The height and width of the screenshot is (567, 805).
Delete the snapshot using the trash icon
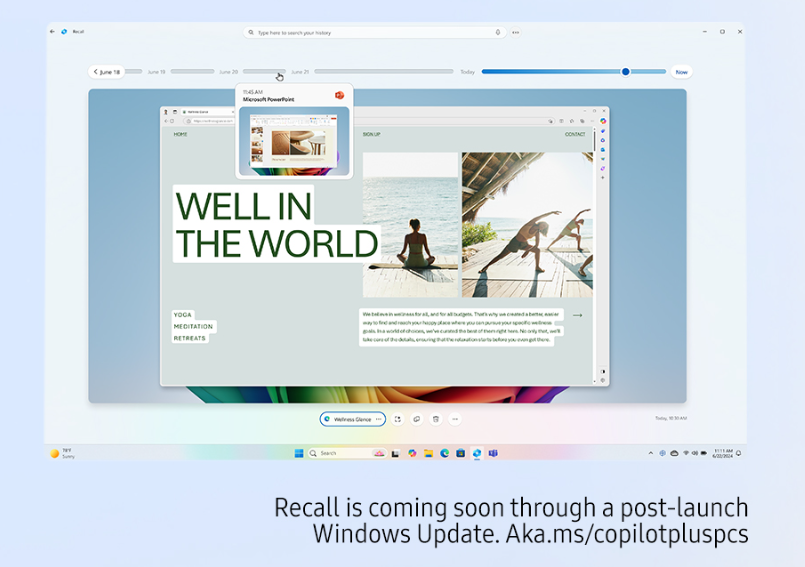(x=436, y=419)
